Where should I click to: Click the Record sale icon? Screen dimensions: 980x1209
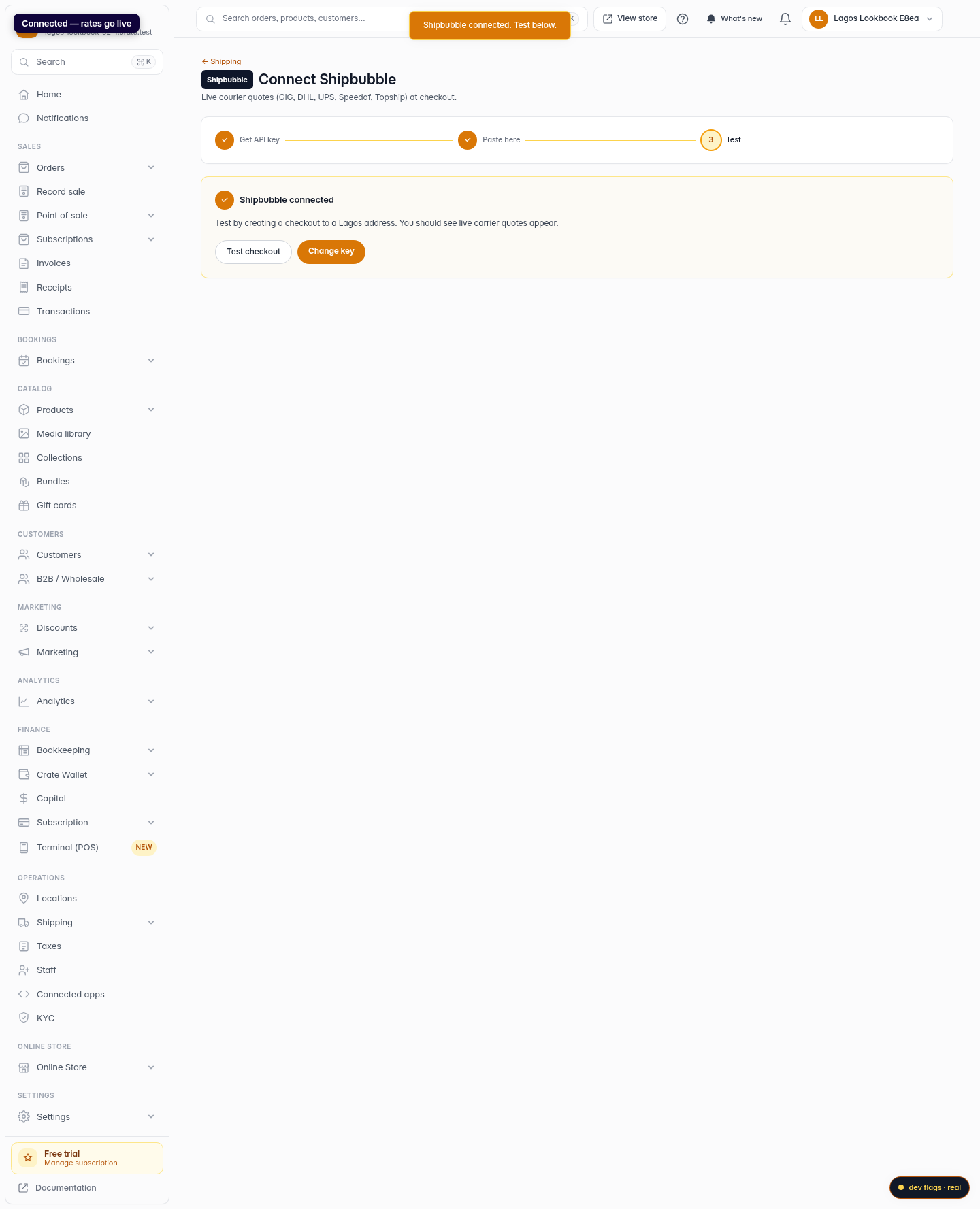tap(24, 192)
